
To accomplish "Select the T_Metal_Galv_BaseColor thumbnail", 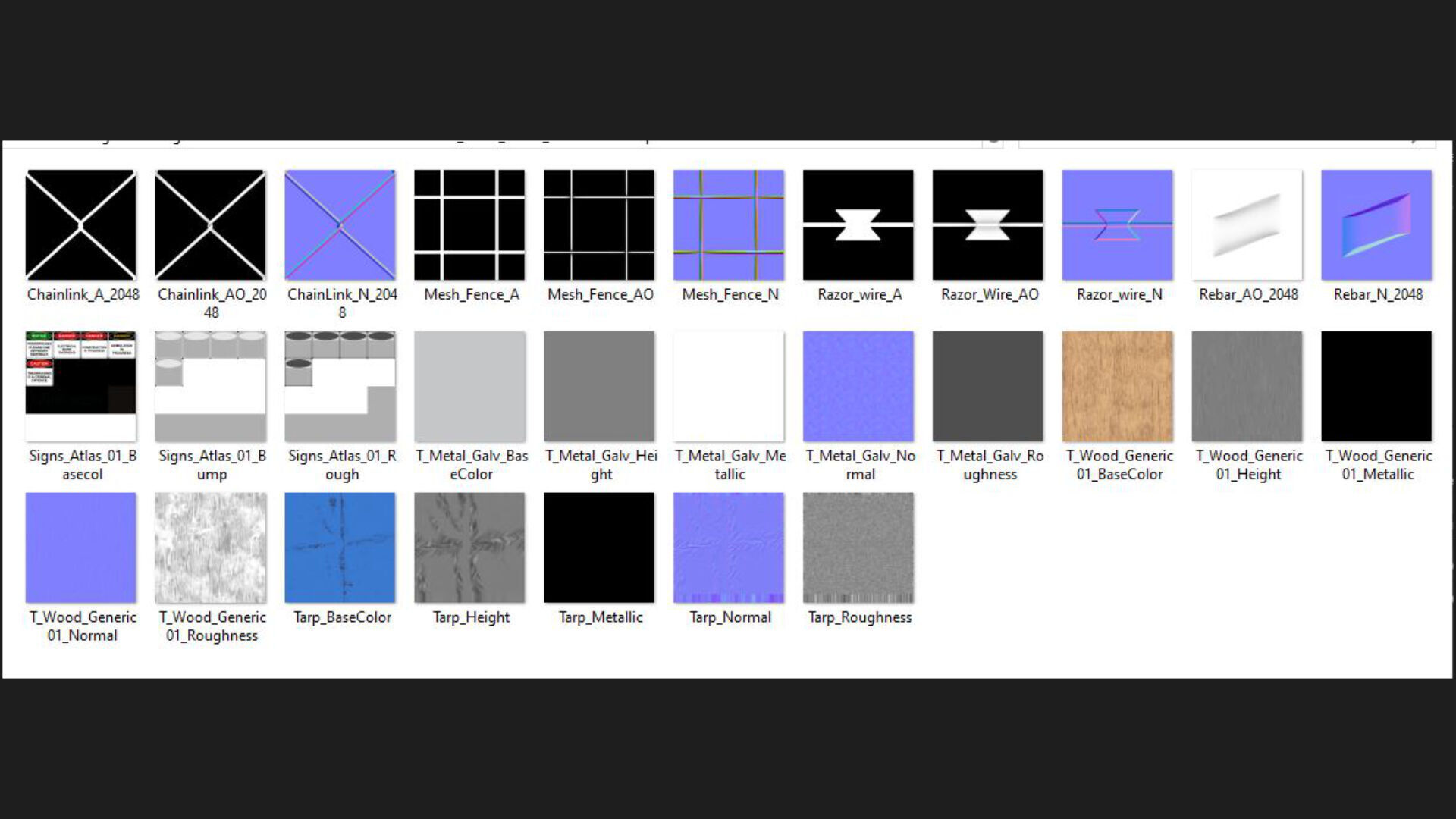I will [x=469, y=386].
